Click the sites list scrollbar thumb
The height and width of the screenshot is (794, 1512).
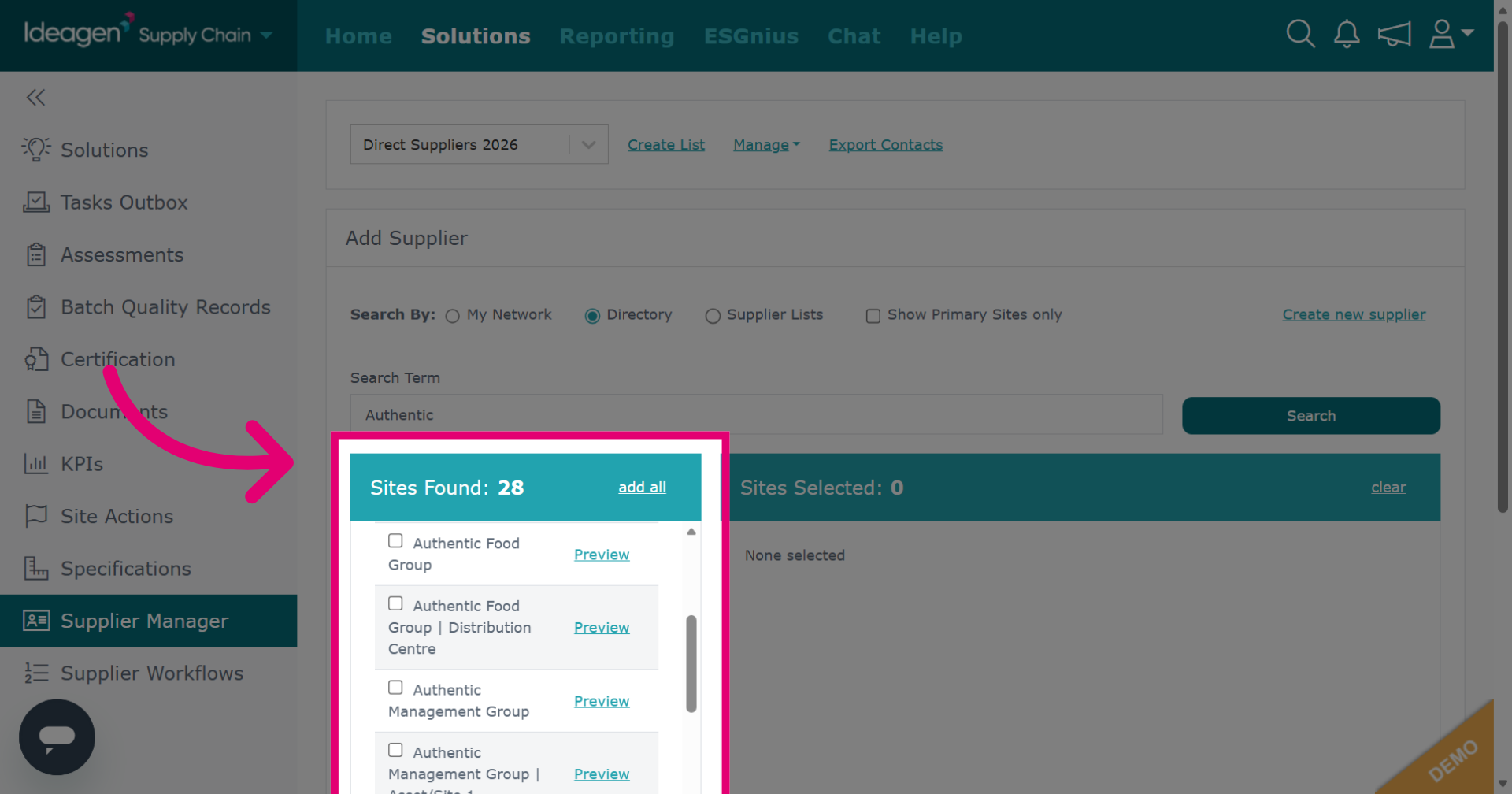[x=691, y=664]
